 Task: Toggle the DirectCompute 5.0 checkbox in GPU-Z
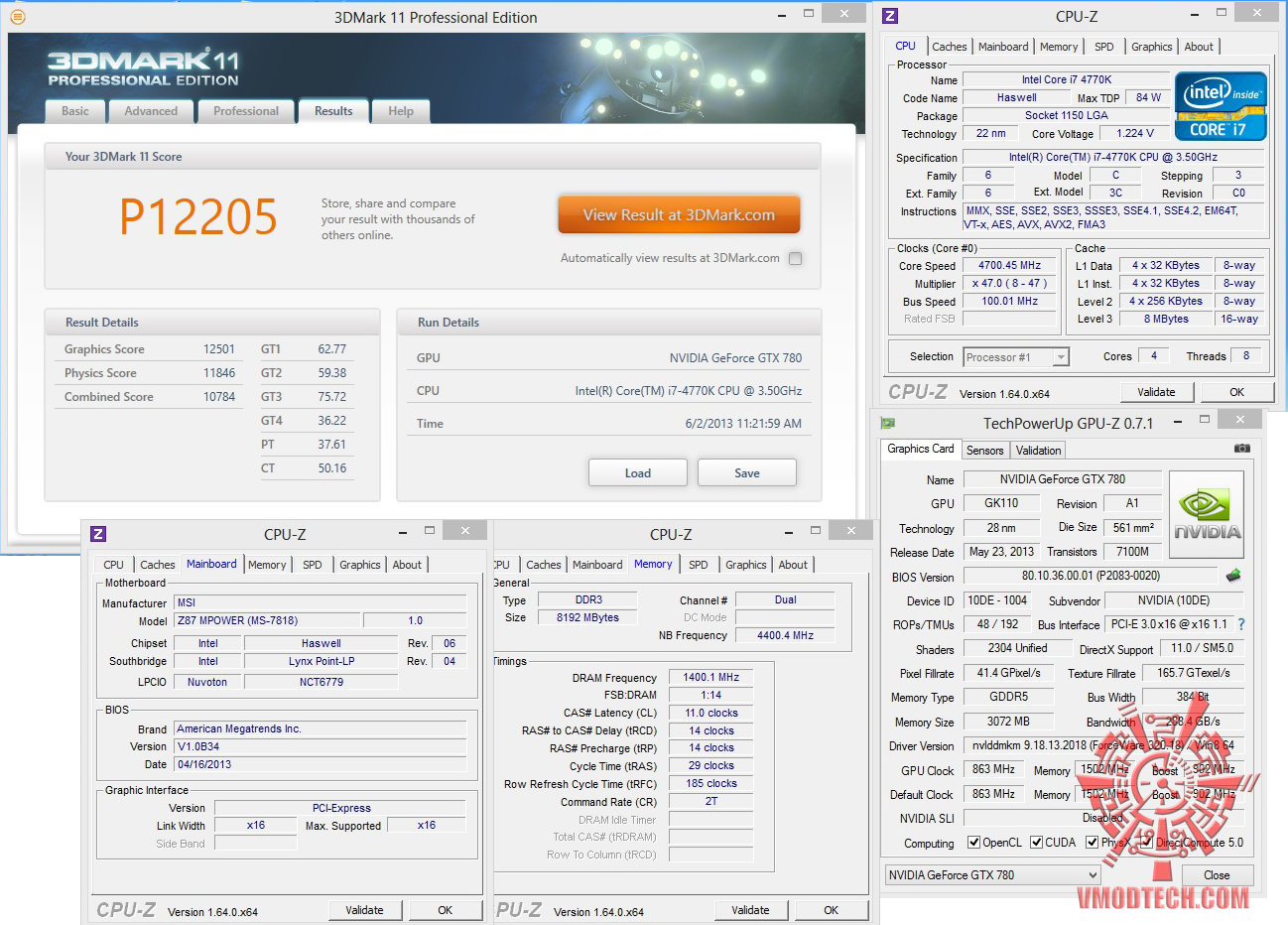pos(1146,843)
